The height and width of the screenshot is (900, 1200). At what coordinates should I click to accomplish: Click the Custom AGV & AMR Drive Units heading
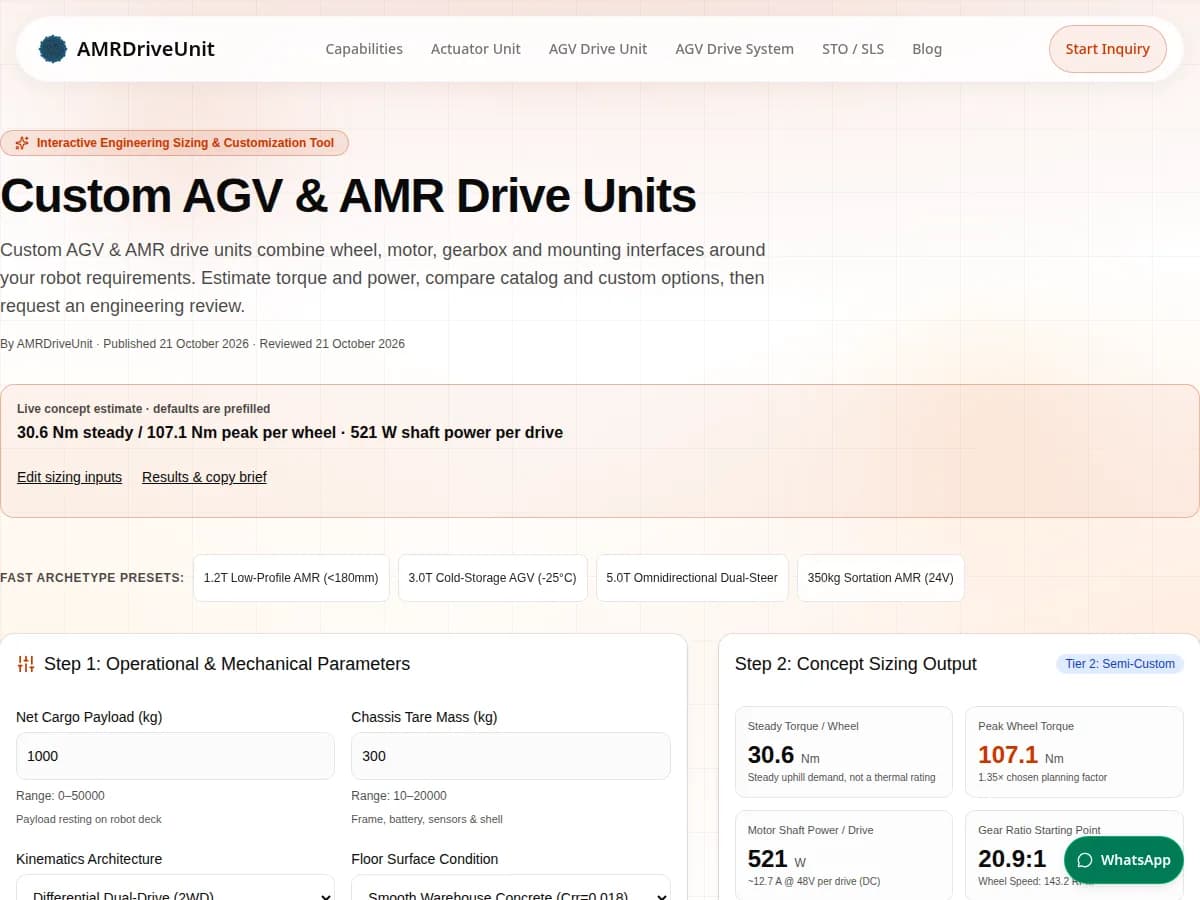(x=348, y=195)
